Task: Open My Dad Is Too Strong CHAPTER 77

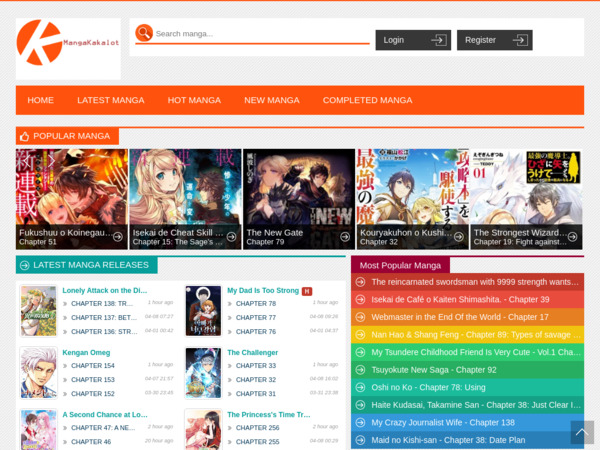Action: click(256, 318)
